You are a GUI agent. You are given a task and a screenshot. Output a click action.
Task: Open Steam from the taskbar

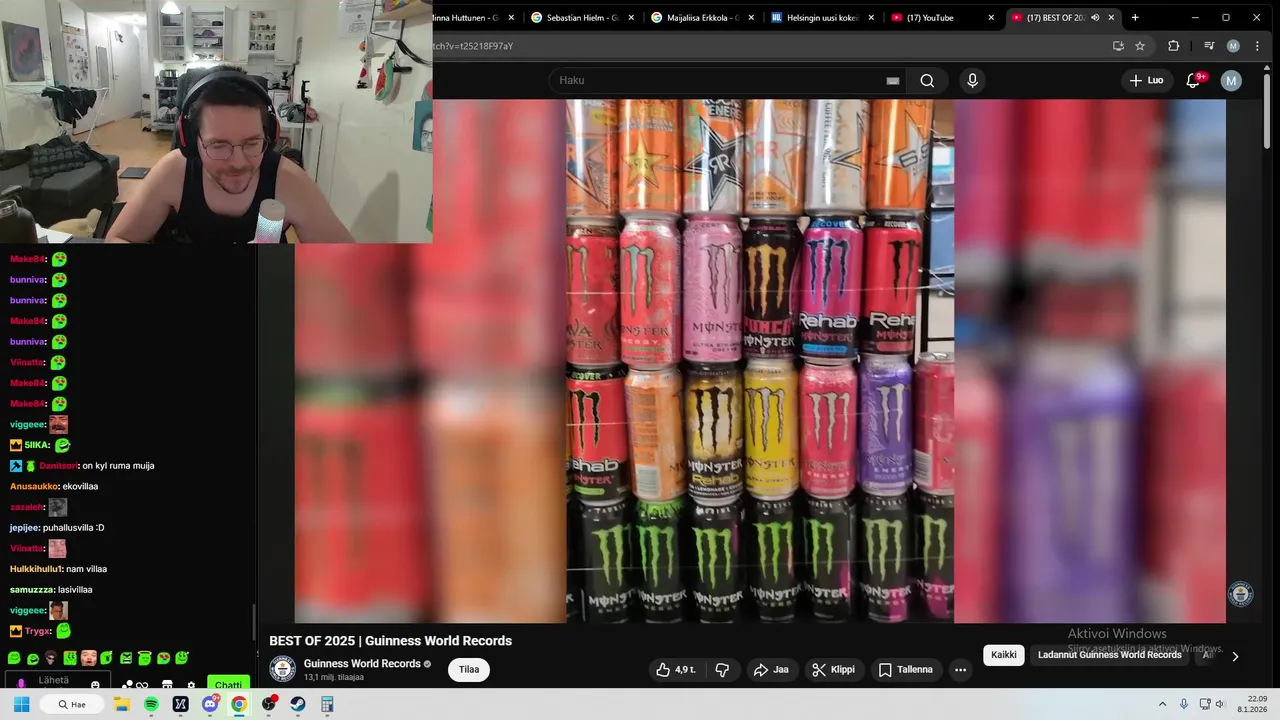[x=298, y=705]
